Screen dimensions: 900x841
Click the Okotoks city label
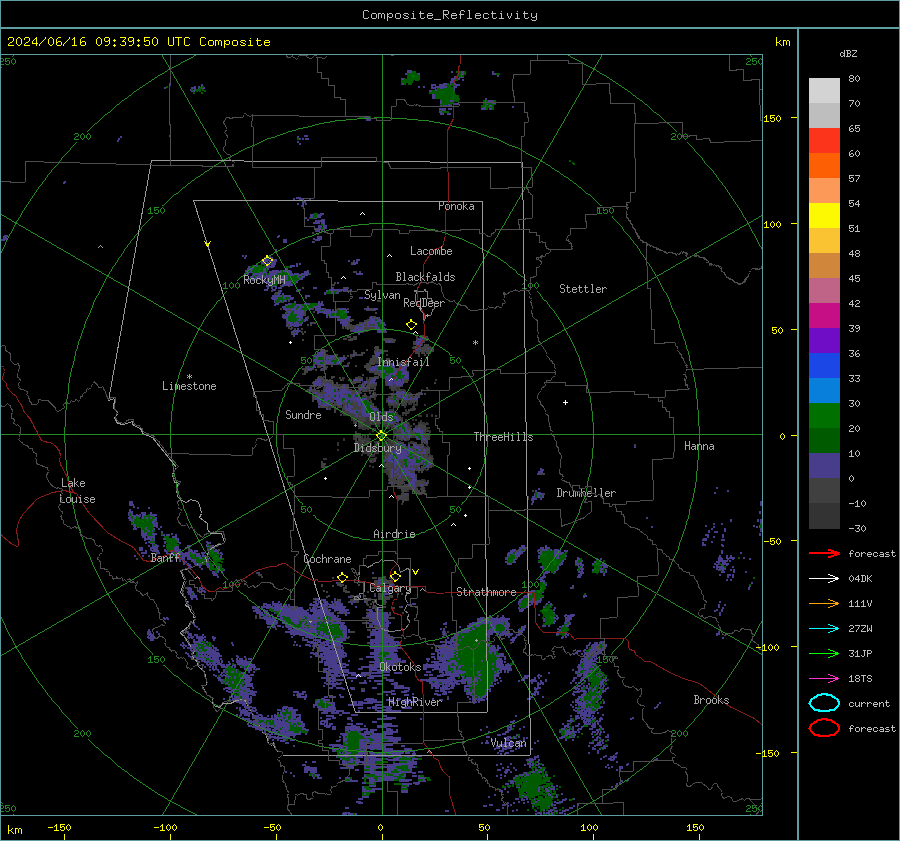point(401,667)
